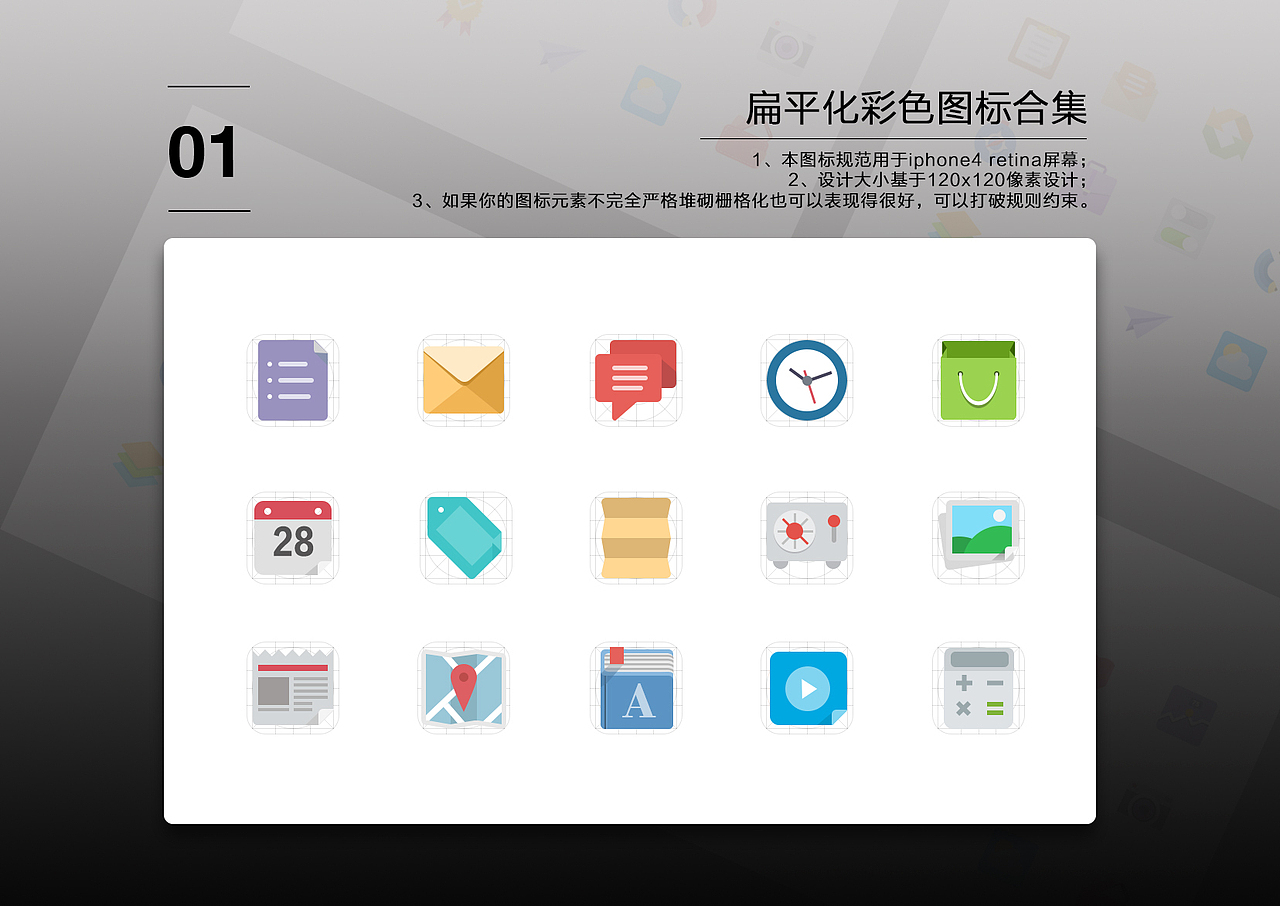Screen dimensions: 1280x906
Task: Select the folded paper scroll icon
Action: click(x=635, y=538)
